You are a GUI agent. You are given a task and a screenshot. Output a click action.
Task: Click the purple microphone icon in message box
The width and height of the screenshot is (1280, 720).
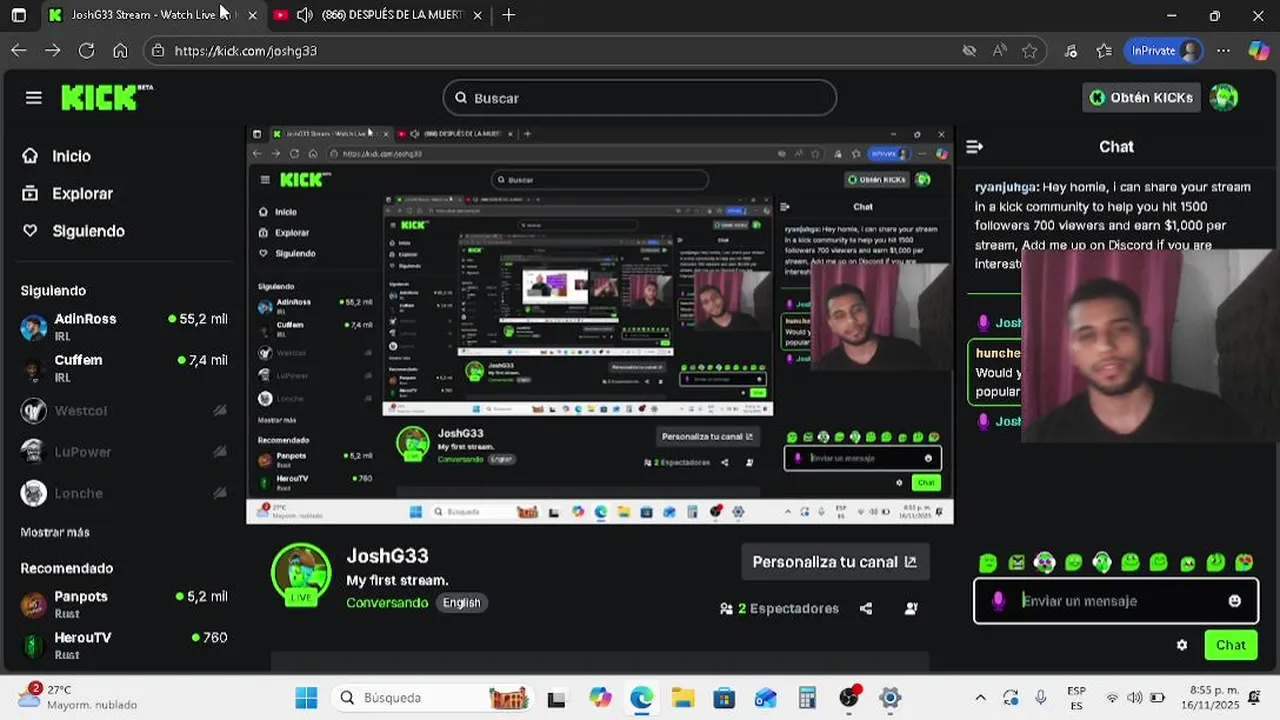pos(997,601)
